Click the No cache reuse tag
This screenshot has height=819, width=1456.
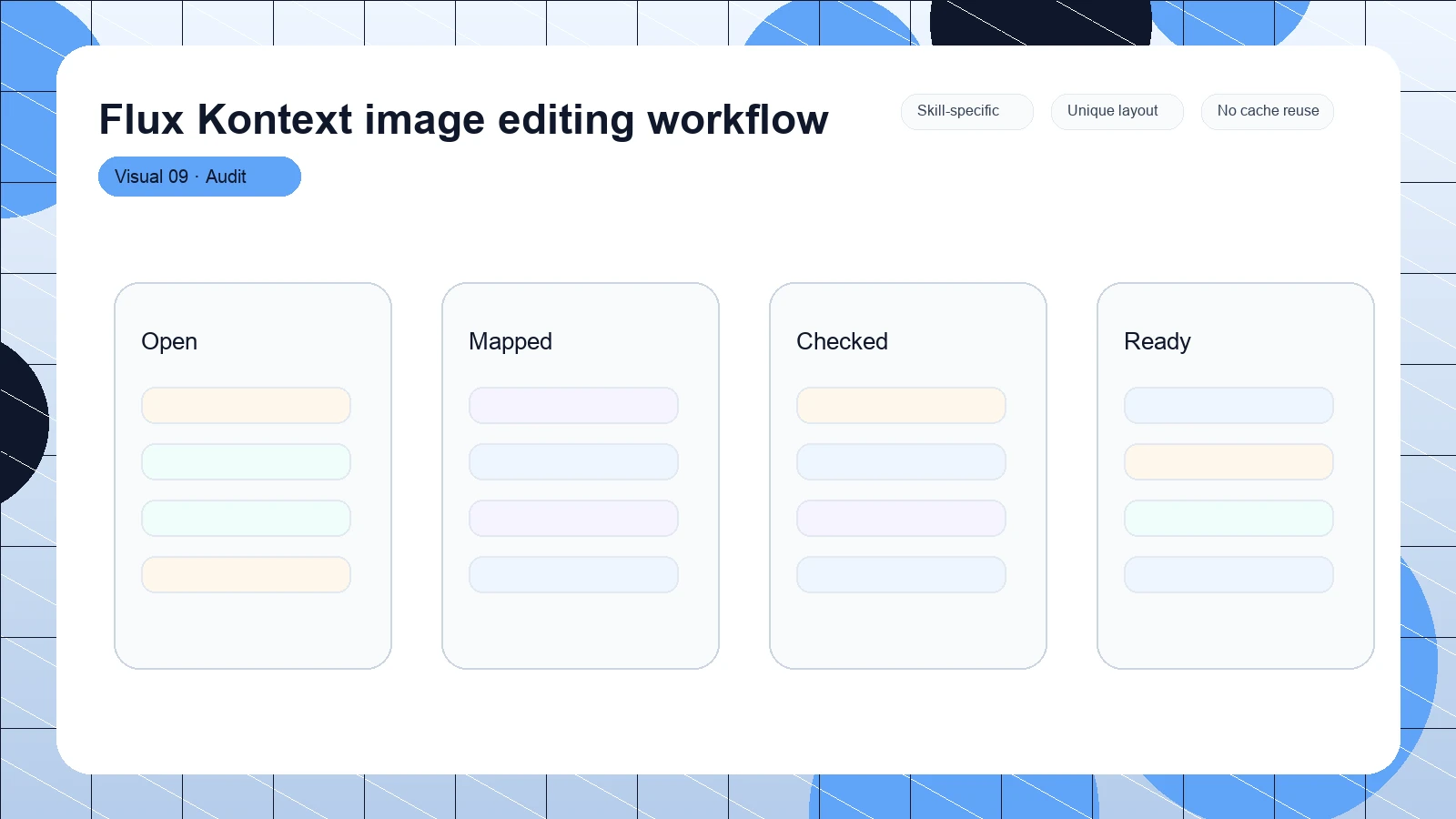pyautogui.click(x=1267, y=111)
